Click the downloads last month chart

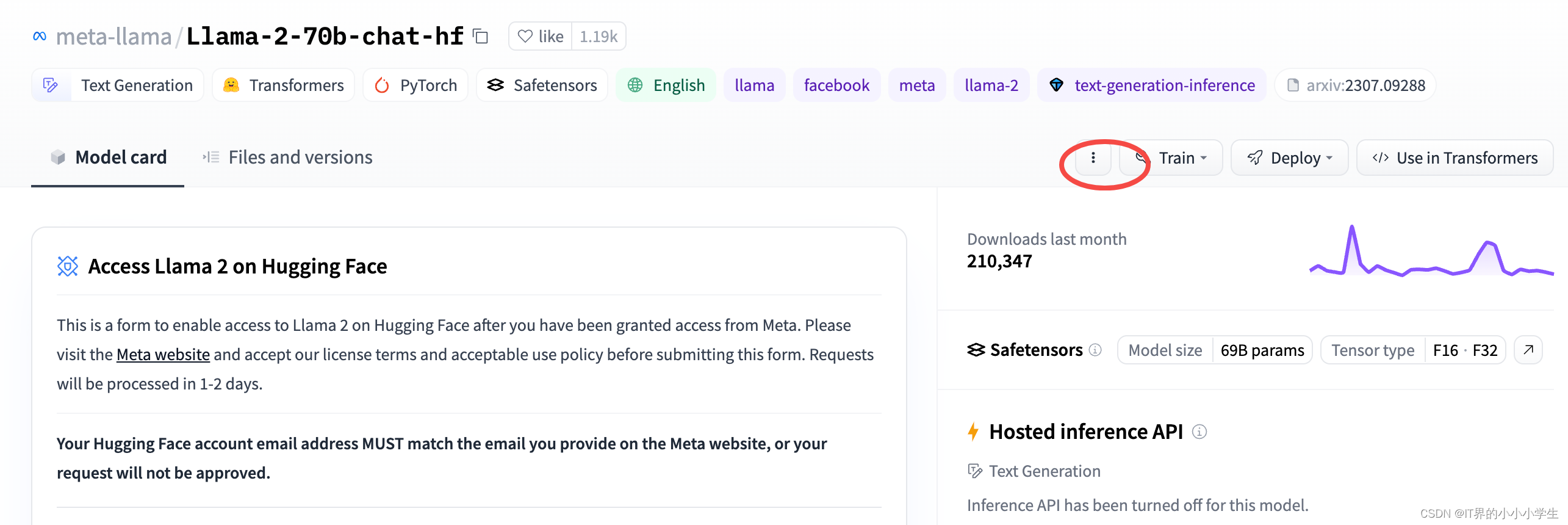[1431, 252]
